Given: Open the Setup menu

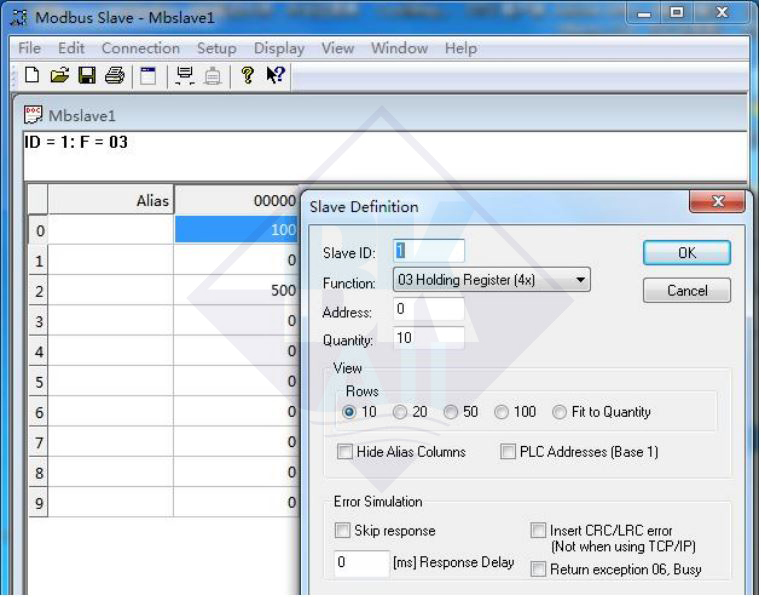Looking at the screenshot, I should [x=216, y=49].
